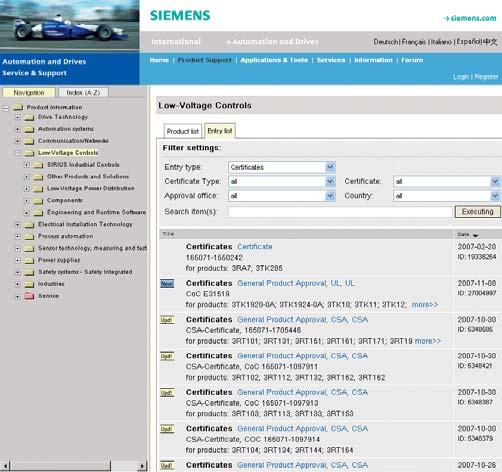Select Other Products and Solutions tree item
This screenshot has height=472, width=502.
click(88, 177)
